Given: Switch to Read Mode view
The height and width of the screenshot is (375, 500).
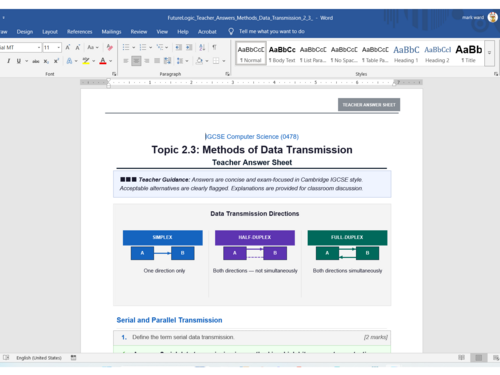Looking at the screenshot, I should tap(461, 358).
